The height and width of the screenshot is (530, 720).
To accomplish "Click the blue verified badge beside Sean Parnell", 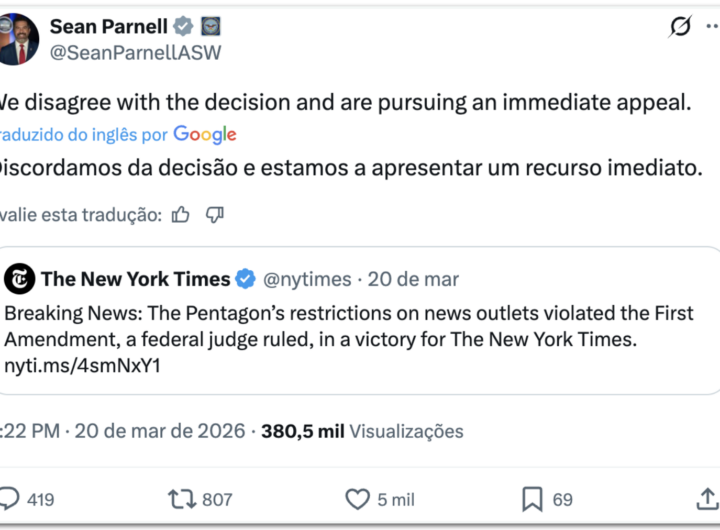I will point(184,27).
